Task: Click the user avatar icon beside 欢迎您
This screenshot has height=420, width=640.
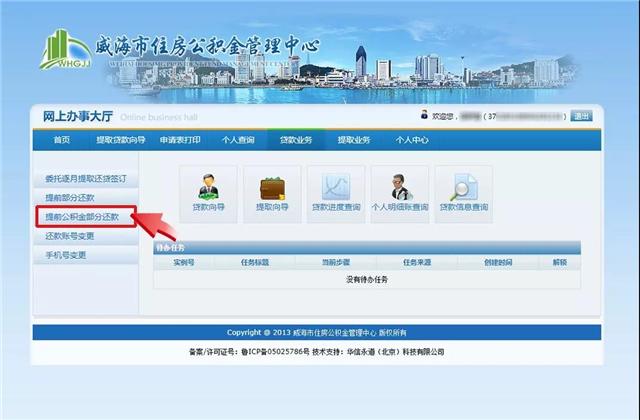Action: [x=424, y=115]
